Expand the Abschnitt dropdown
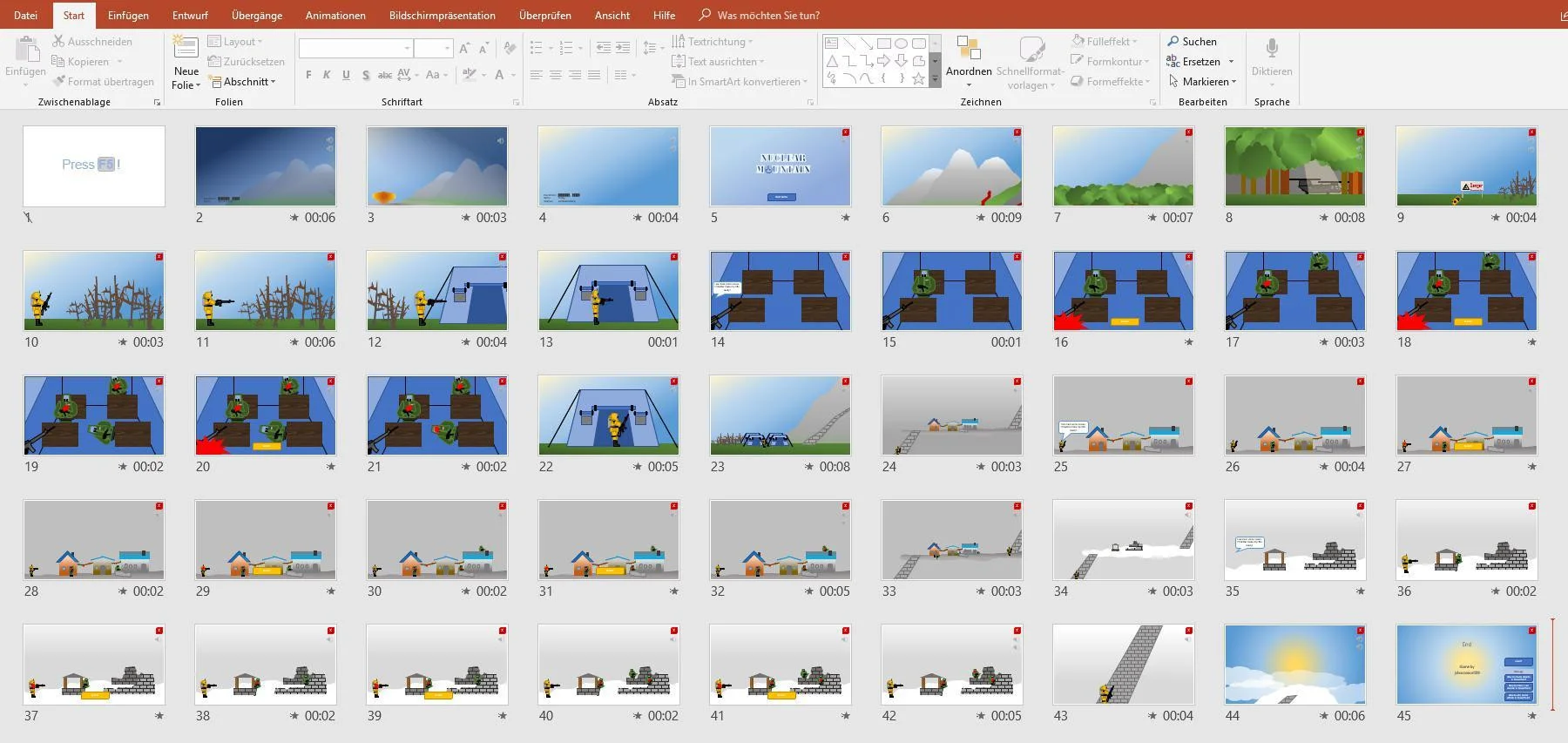The height and width of the screenshot is (743, 1568). [x=242, y=82]
